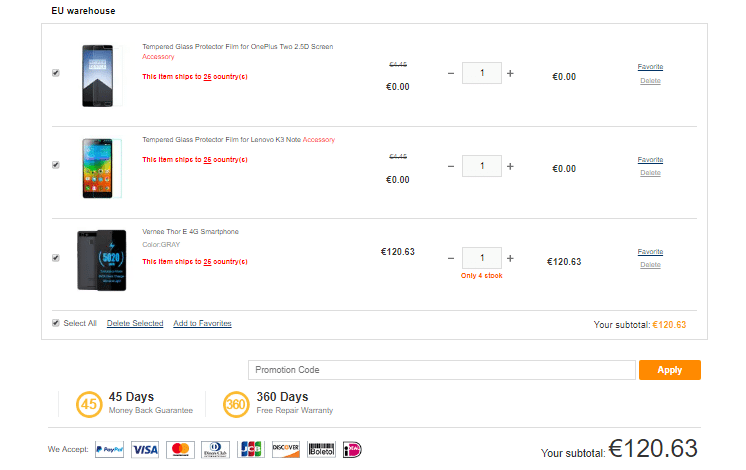Click the Mastercard payment icon
Viewport: 746px width, 470px height.
(180, 449)
